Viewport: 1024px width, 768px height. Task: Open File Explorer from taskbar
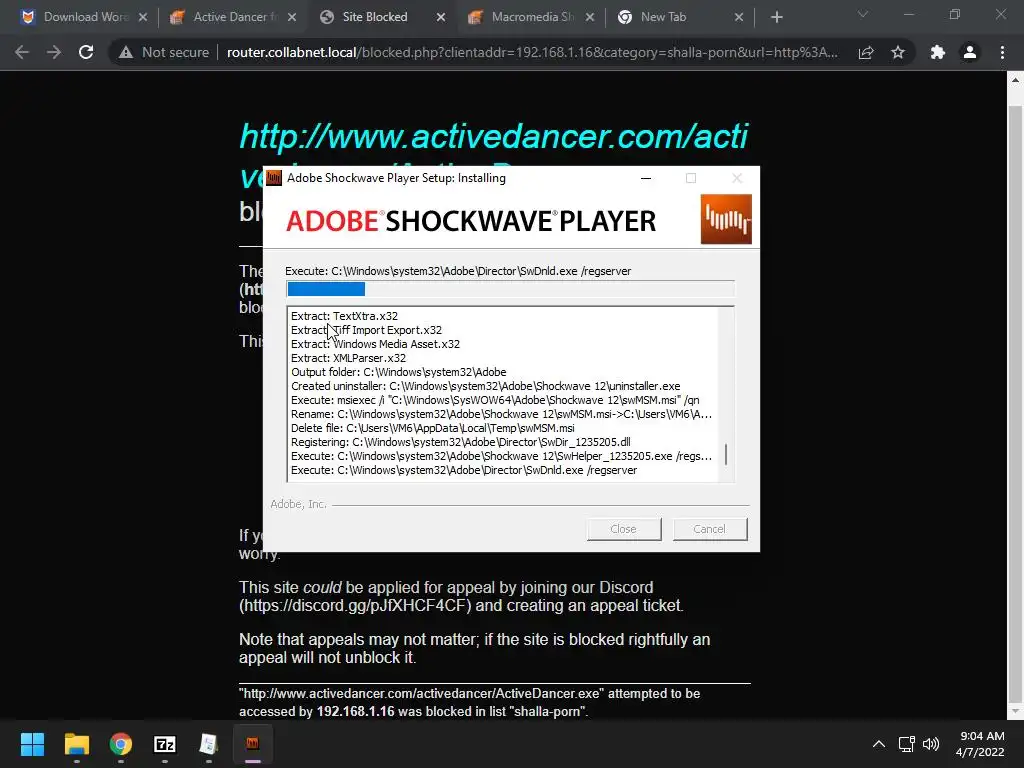pos(76,744)
